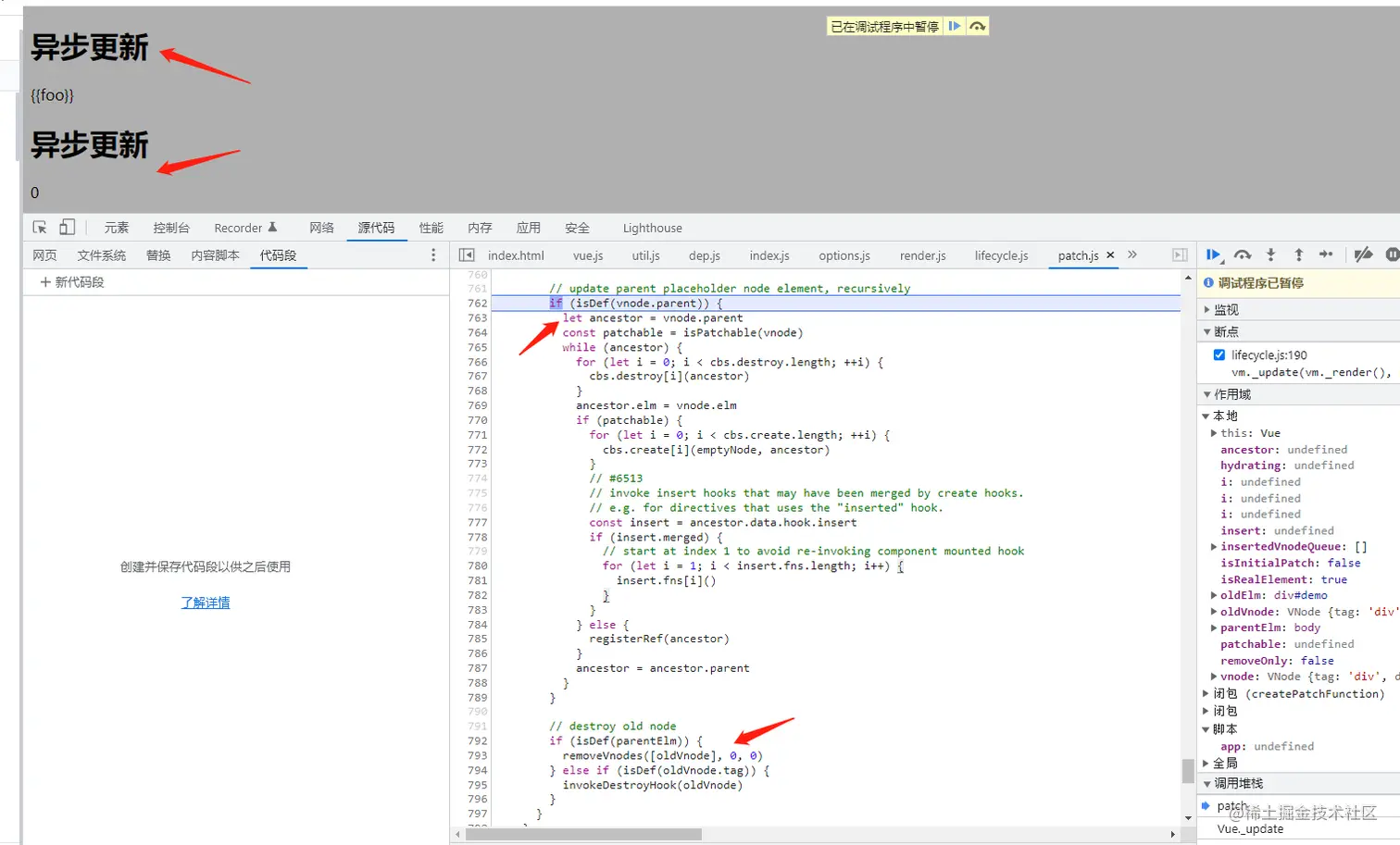Expand insertedVnodeQueue array

[1214, 546]
